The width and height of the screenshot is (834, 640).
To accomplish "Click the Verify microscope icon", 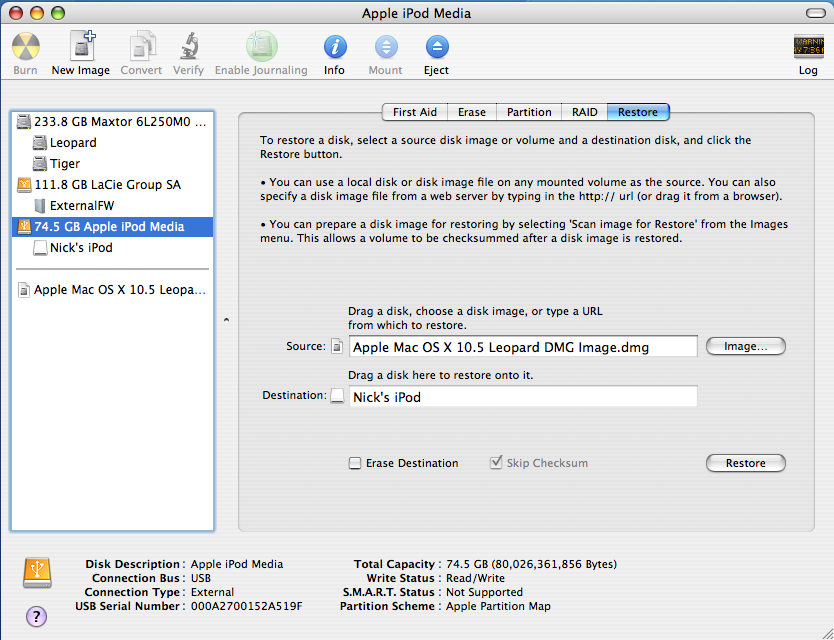I will coord(189,46).
